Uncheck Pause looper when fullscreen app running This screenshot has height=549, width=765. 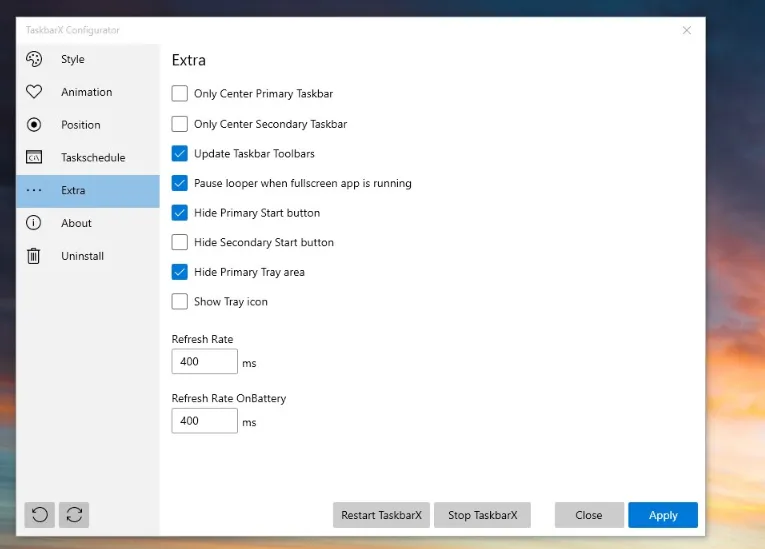tap(180, 183)
